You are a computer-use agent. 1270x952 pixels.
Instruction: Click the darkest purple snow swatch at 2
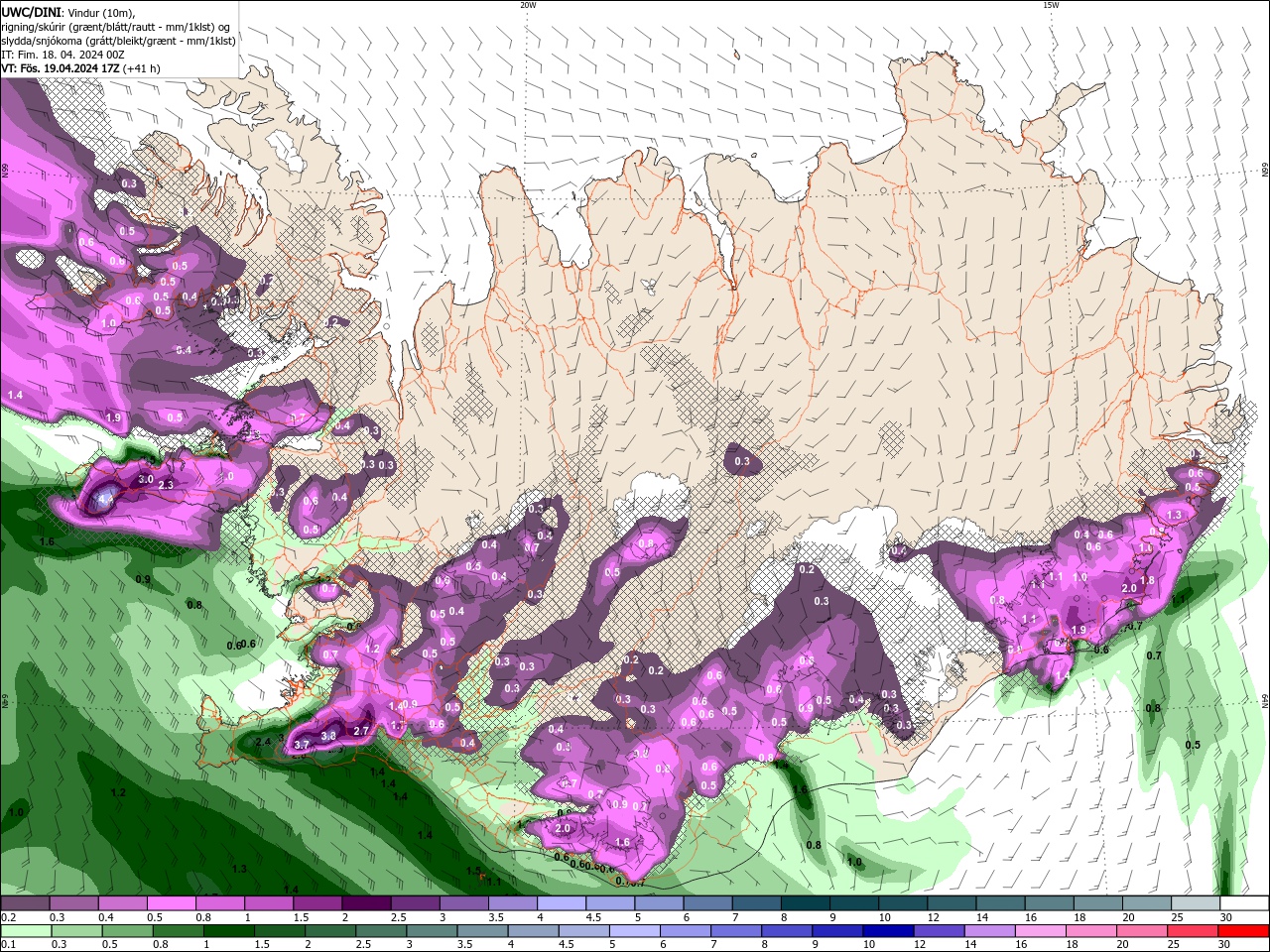tap(365, 903)
